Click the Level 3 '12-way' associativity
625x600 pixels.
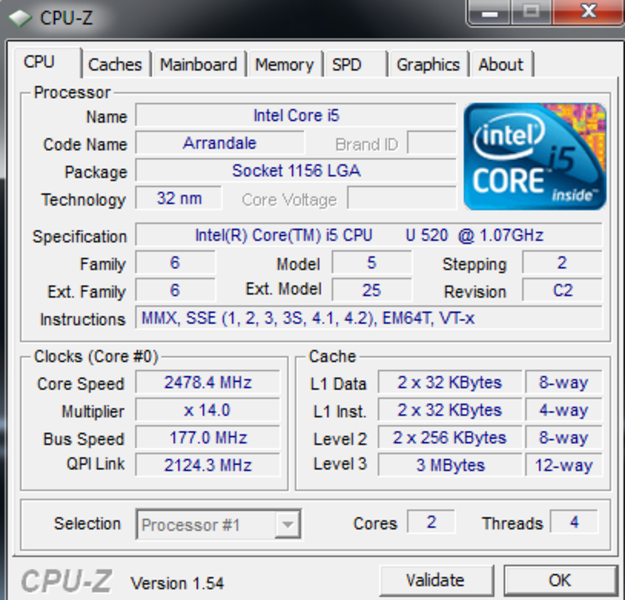pyautogui.click(x=564, y=465)
